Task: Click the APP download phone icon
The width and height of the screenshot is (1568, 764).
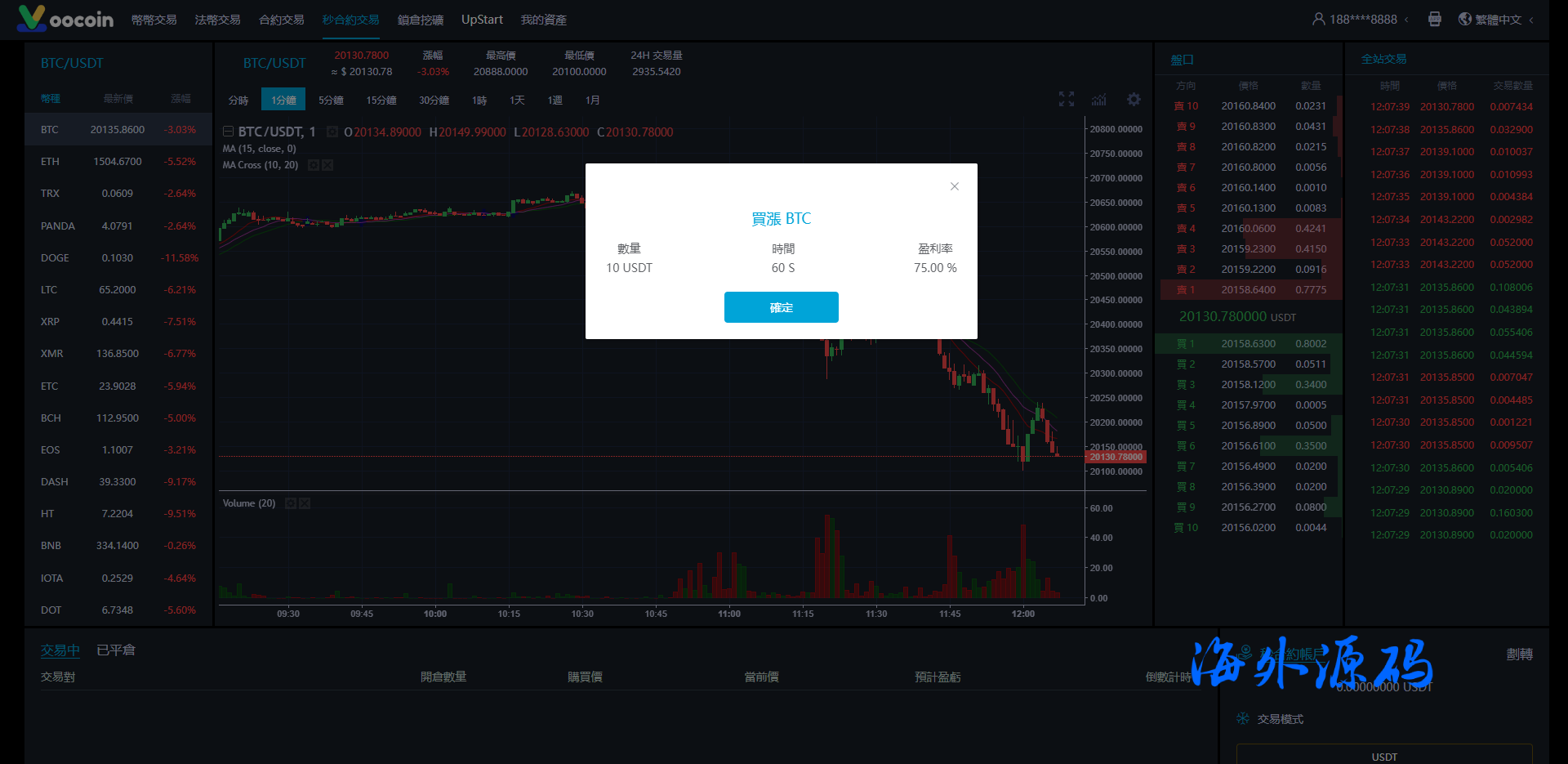Action: [1434, 19]
